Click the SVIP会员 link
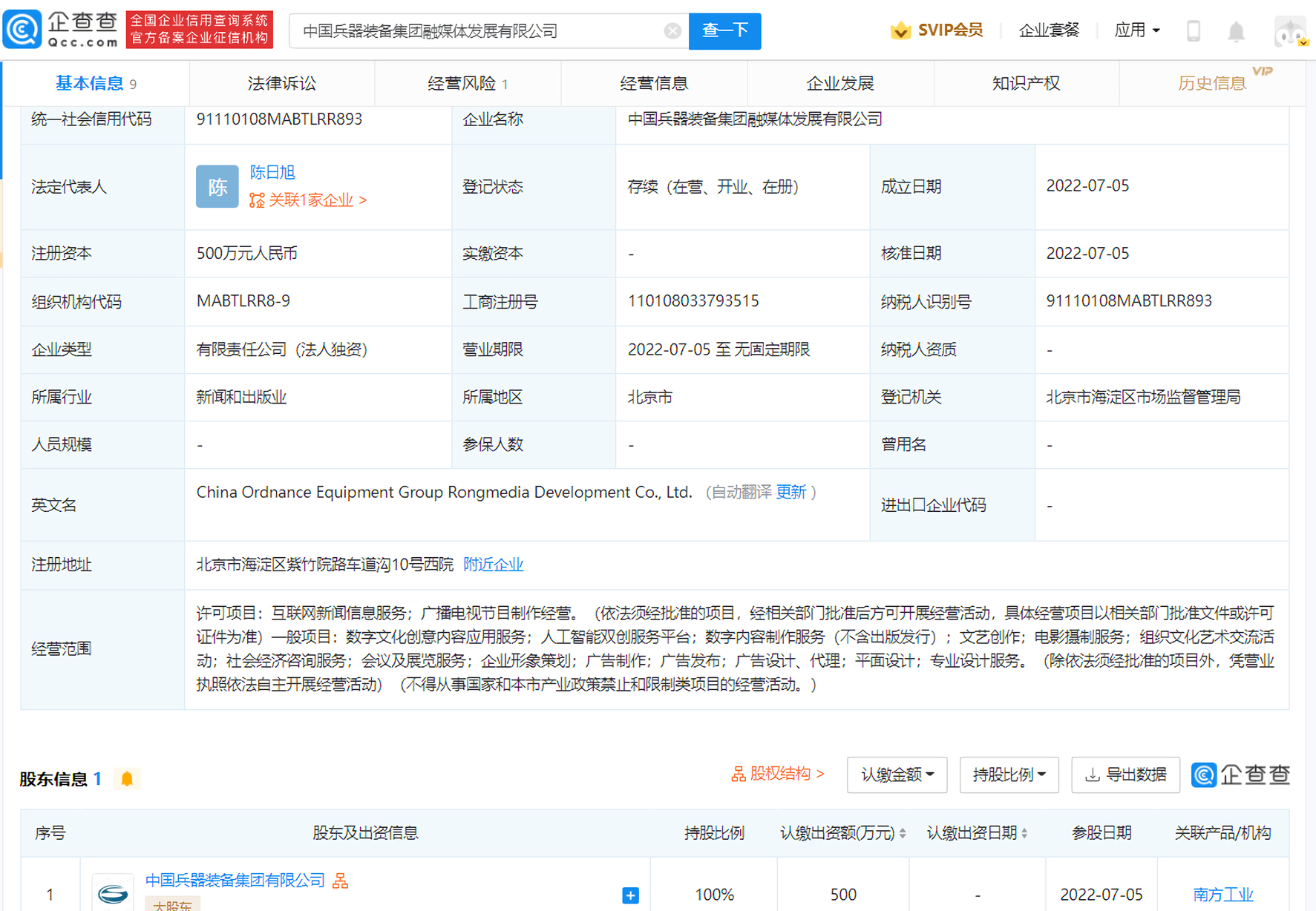 tap(950, 30)
